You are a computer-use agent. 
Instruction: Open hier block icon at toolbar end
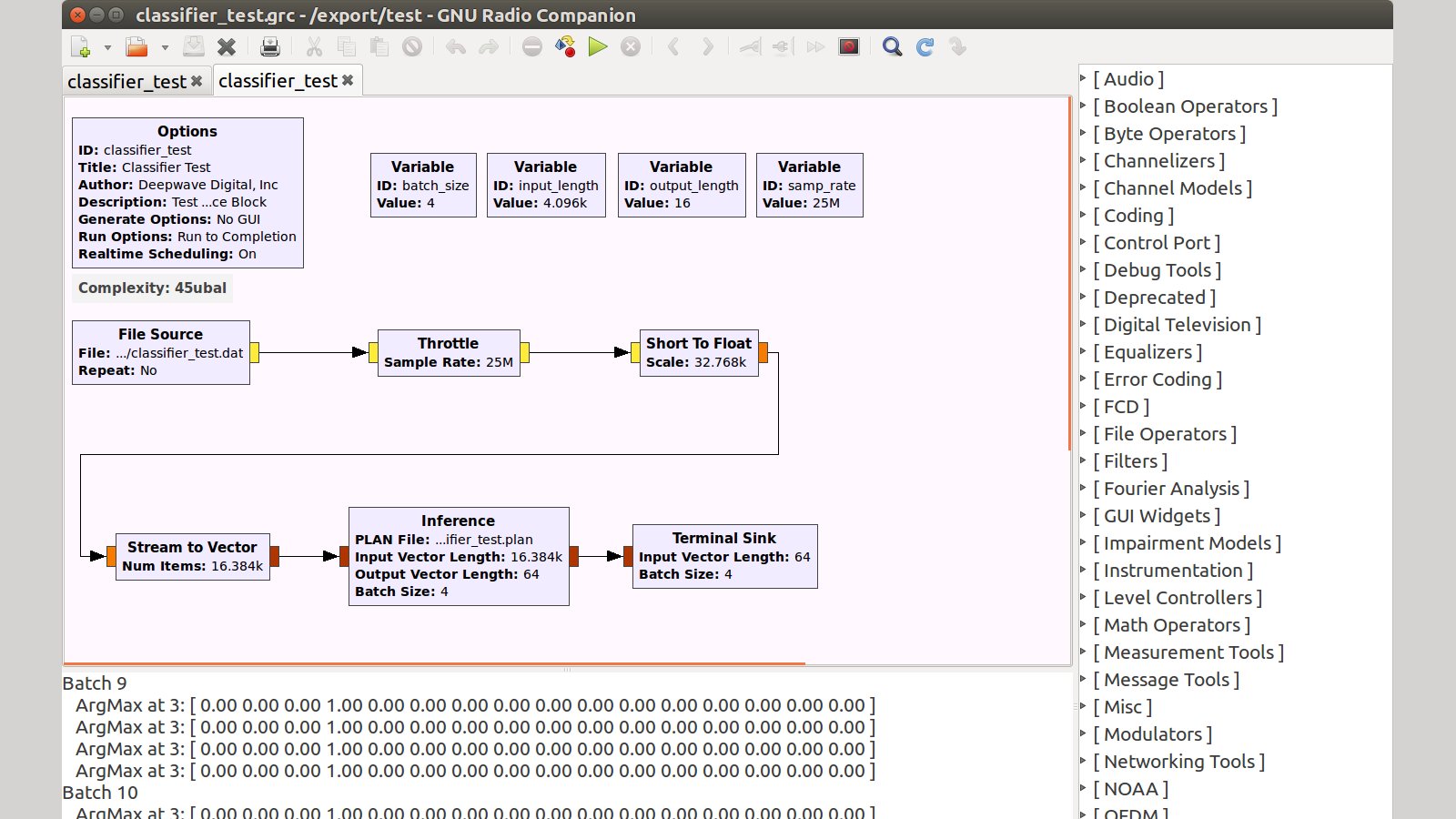958,46
